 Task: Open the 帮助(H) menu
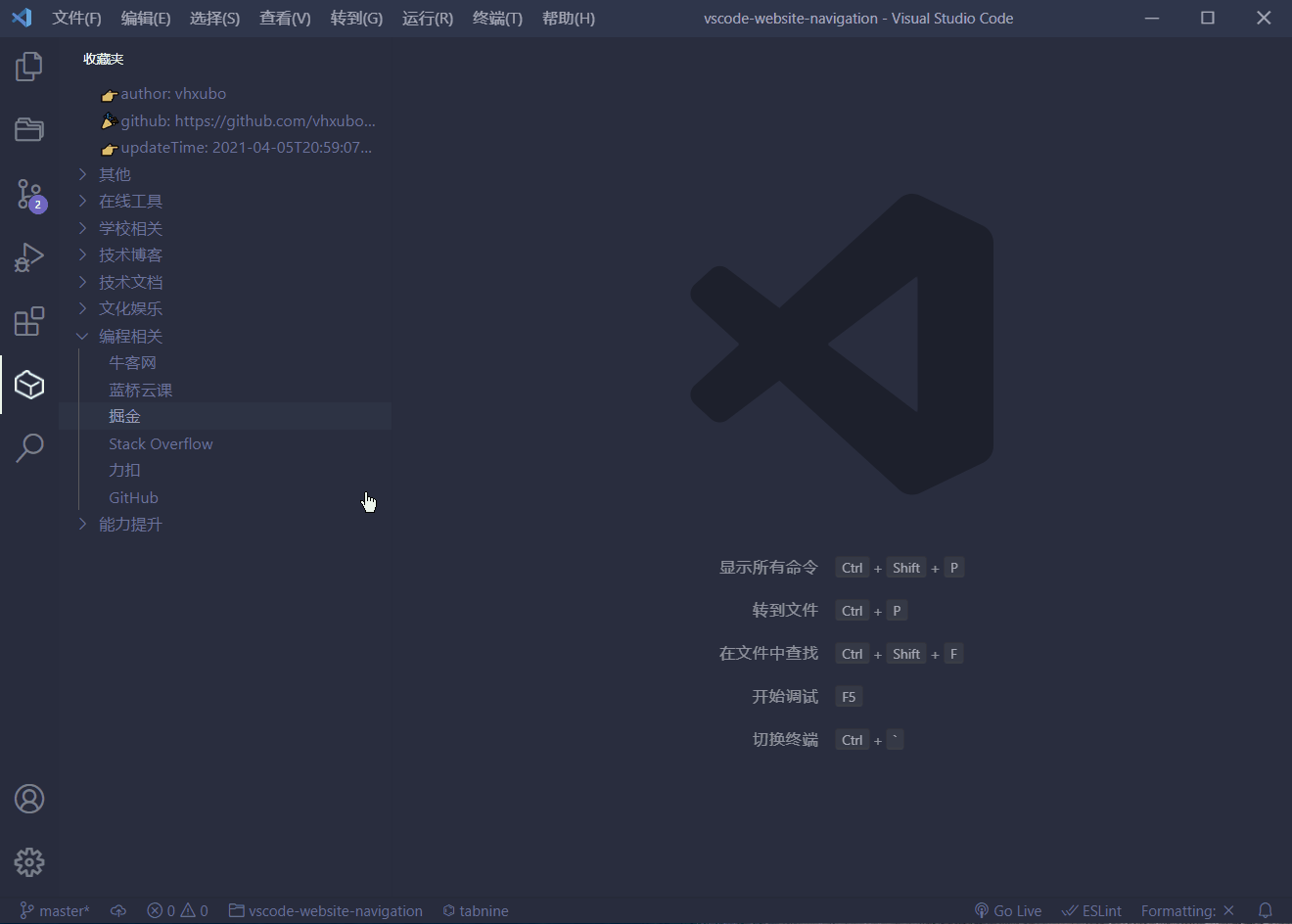pyautogui.click(x=569, y=19)
